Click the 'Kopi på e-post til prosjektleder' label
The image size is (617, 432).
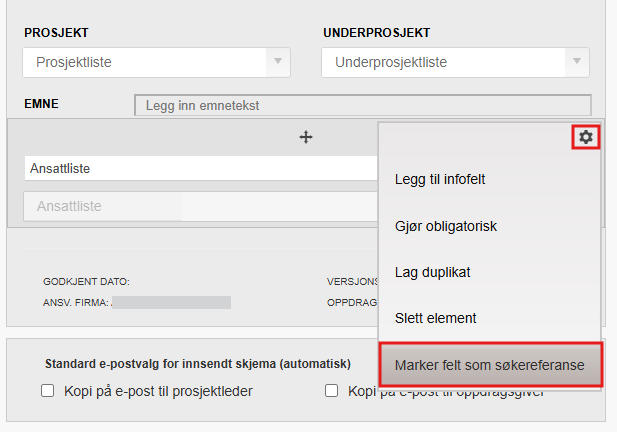[x=157, y=391]
